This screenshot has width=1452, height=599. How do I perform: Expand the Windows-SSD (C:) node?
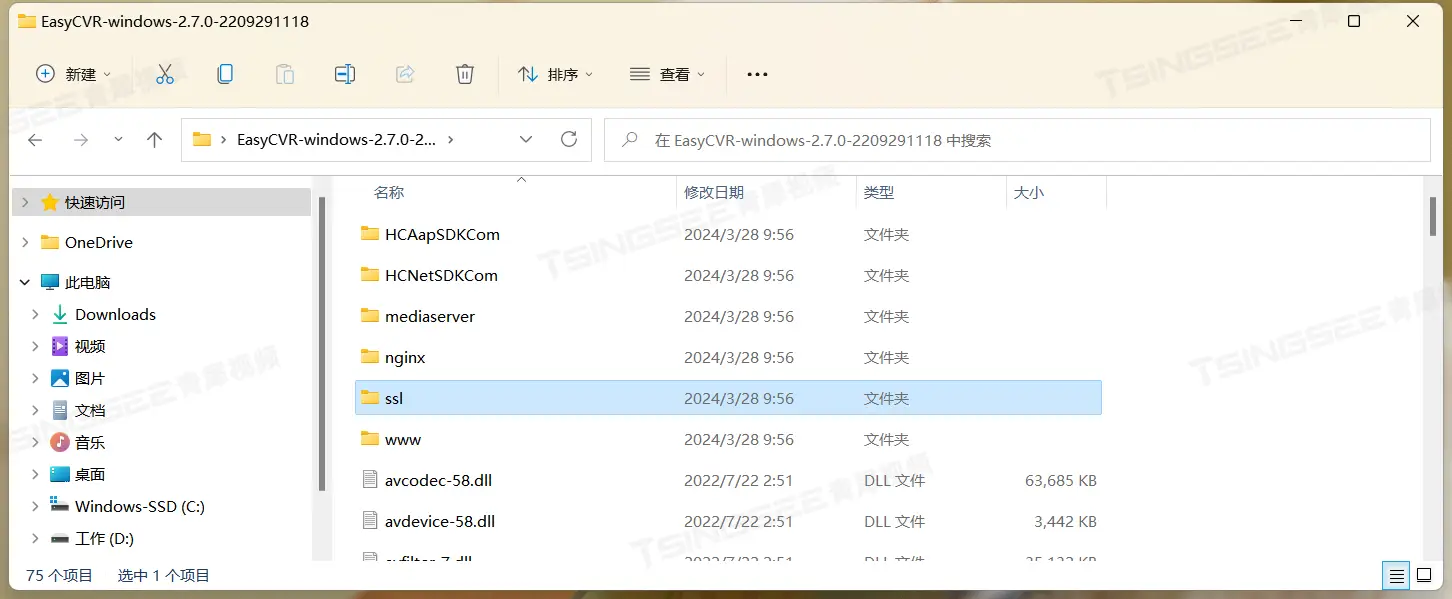pos(35,506)
